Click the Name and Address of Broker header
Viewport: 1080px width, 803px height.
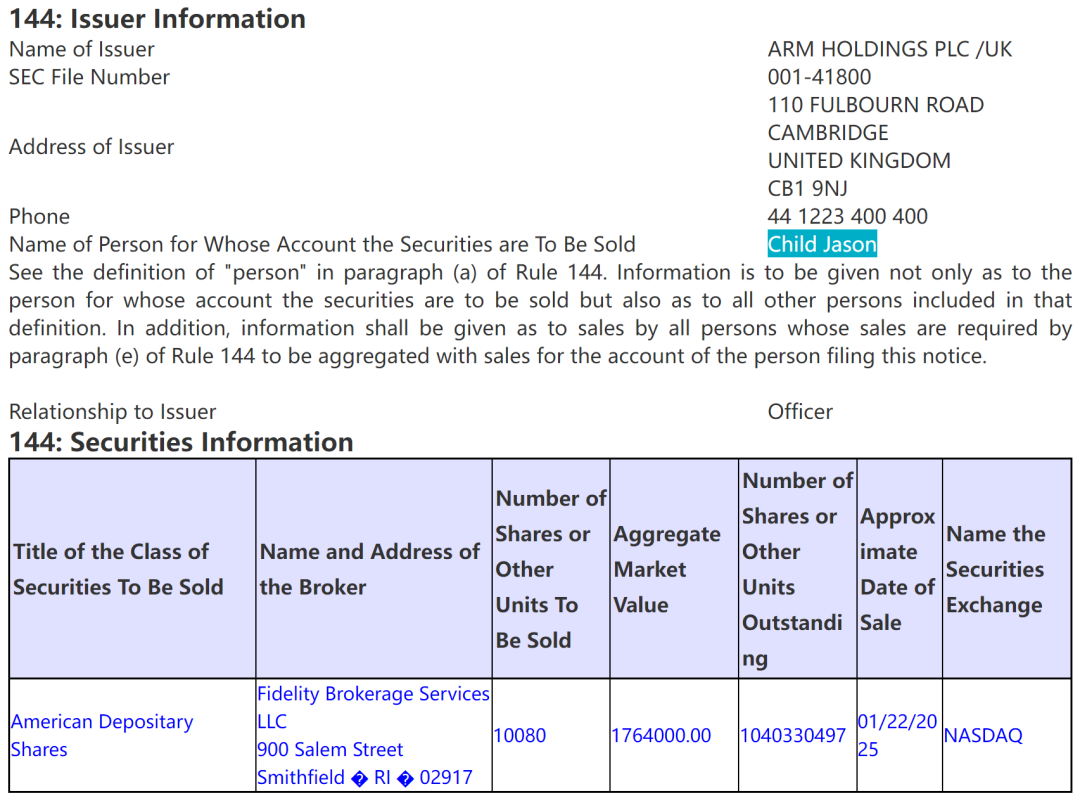click(369, 569)
